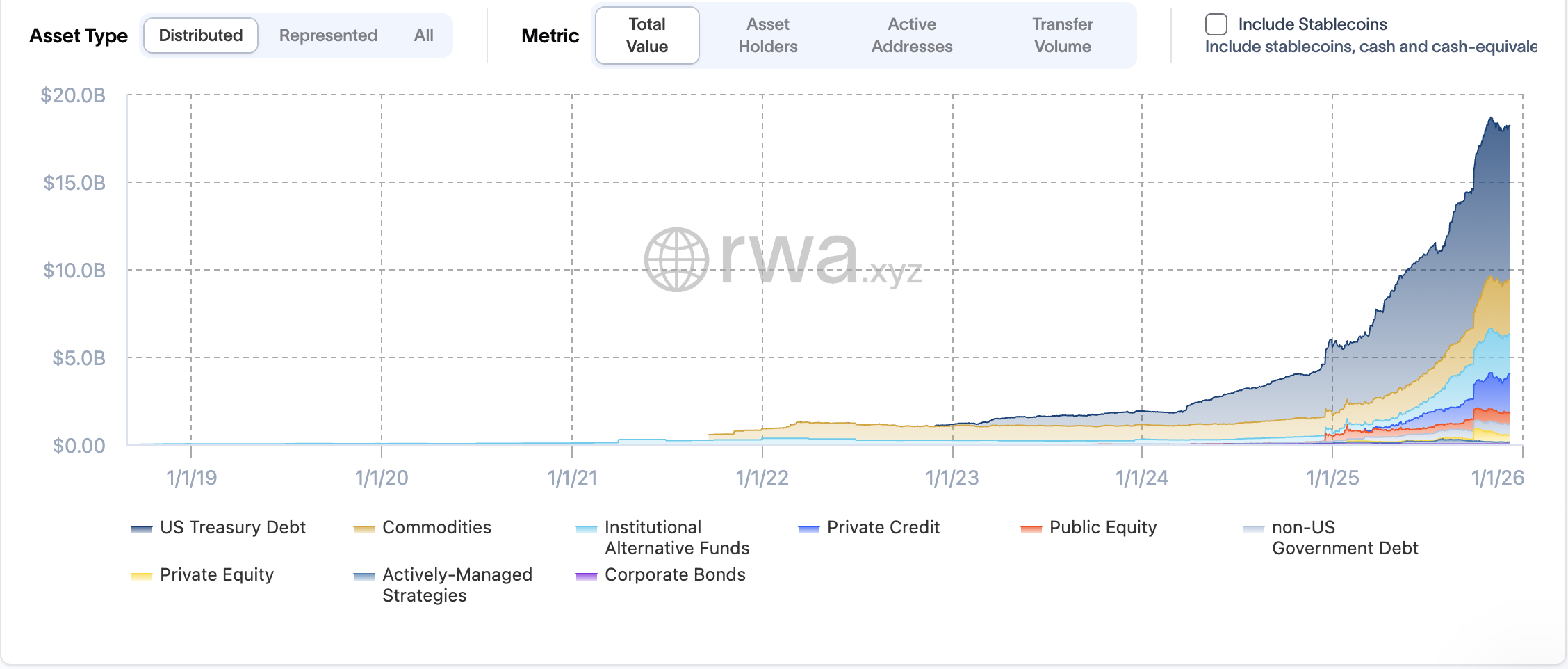This screenshot has height=669, width=1568.
Task: Select the Total Value metric
Action: [x=647, y=35]
